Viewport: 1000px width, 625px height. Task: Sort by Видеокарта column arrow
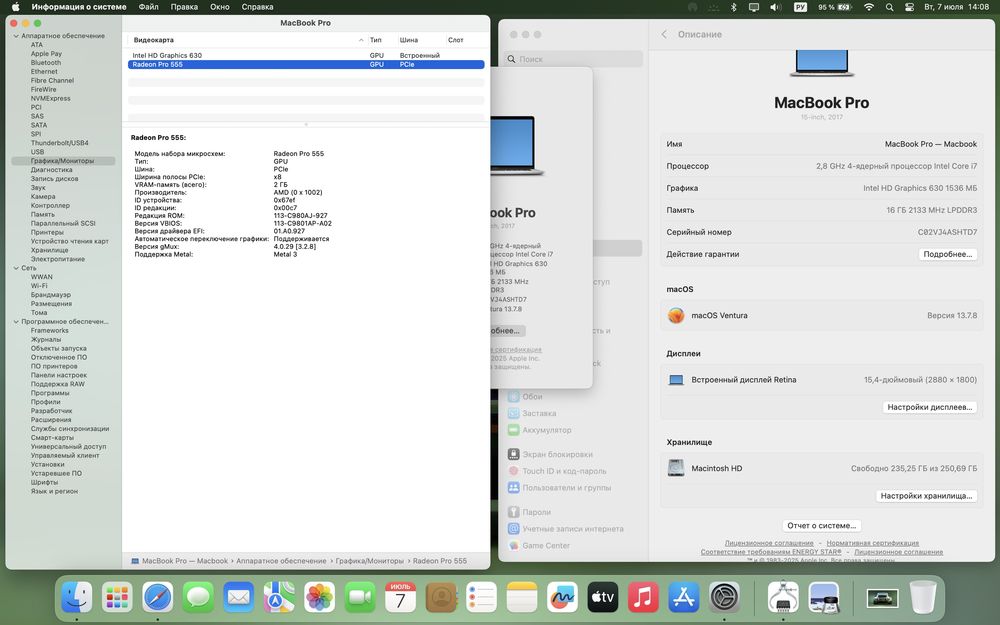tap(361, 40)
